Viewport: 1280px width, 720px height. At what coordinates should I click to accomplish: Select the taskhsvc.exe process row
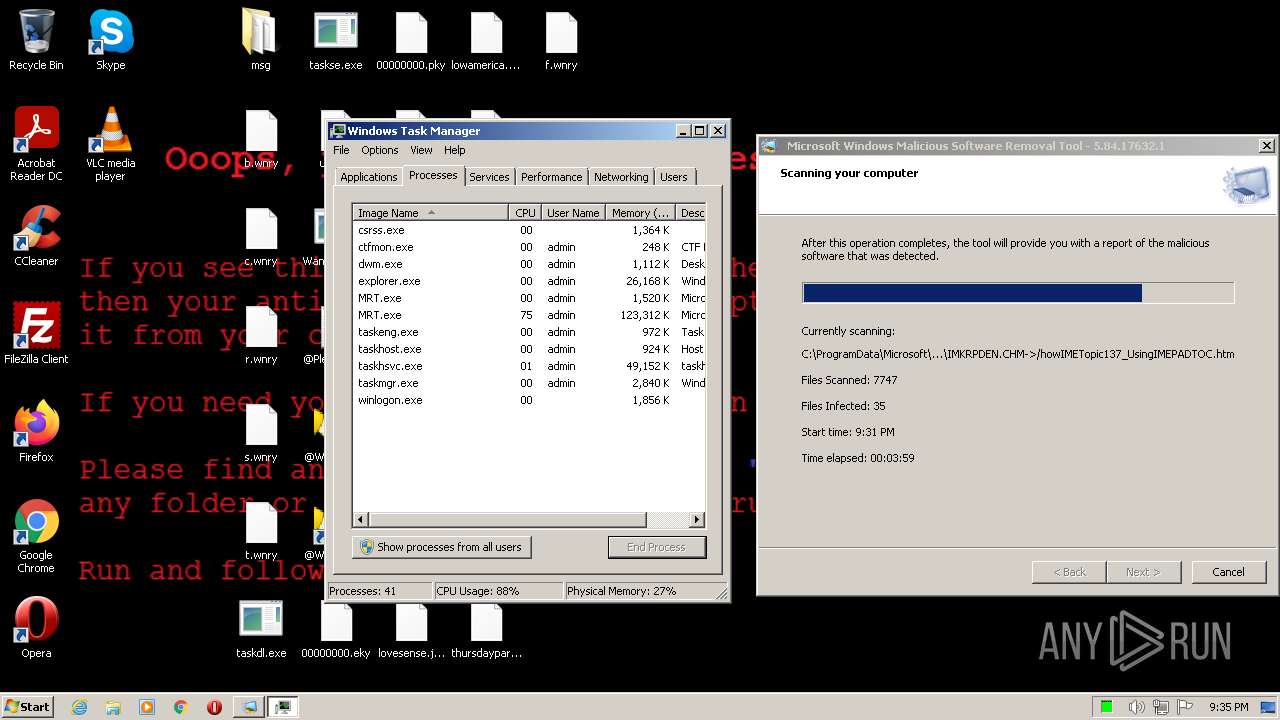click(529, 366)
